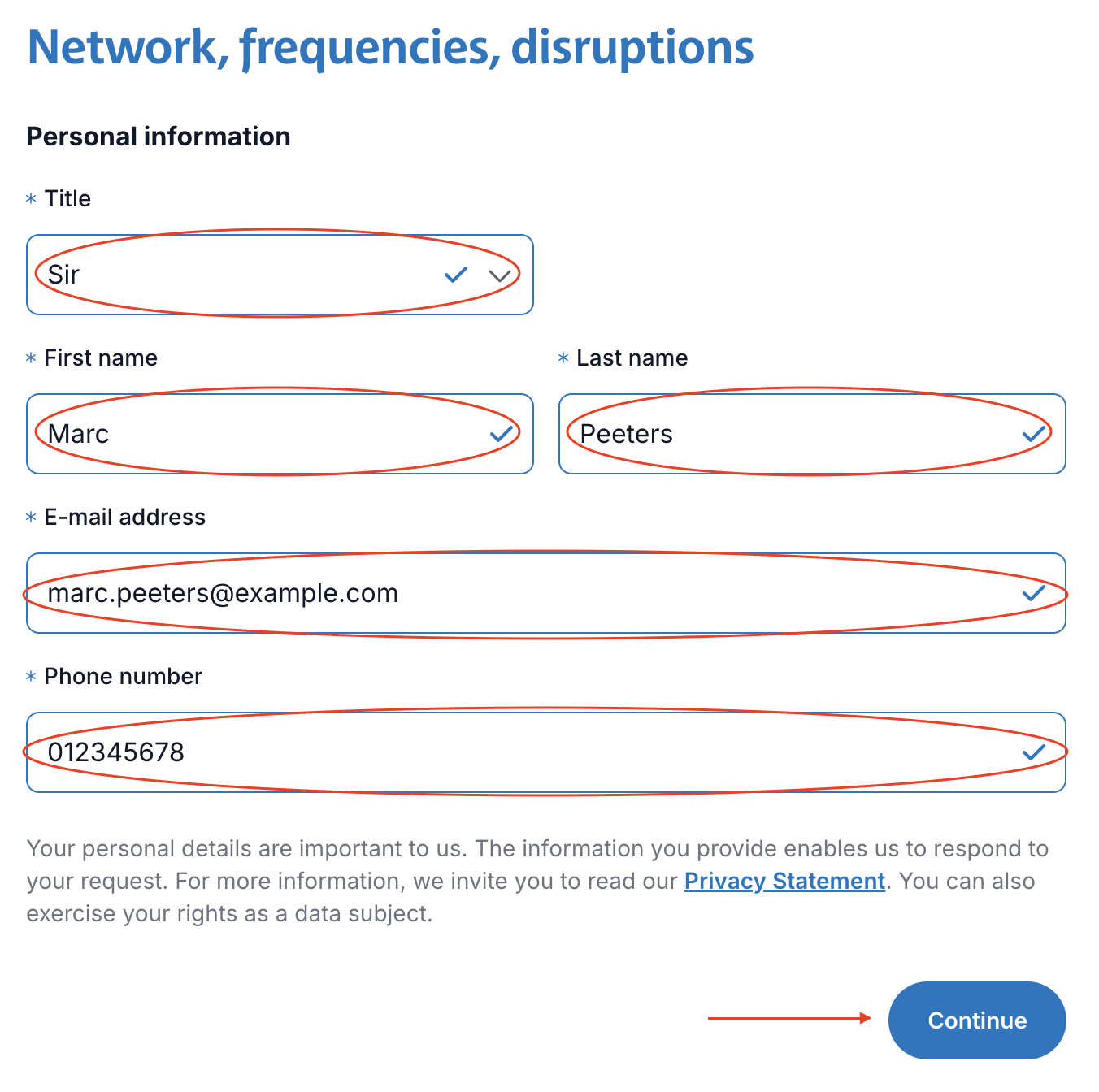Click the Network, frequencies, disruptions page title
This screenshot has height=1092, width=1099.
[x=390, y=47]
